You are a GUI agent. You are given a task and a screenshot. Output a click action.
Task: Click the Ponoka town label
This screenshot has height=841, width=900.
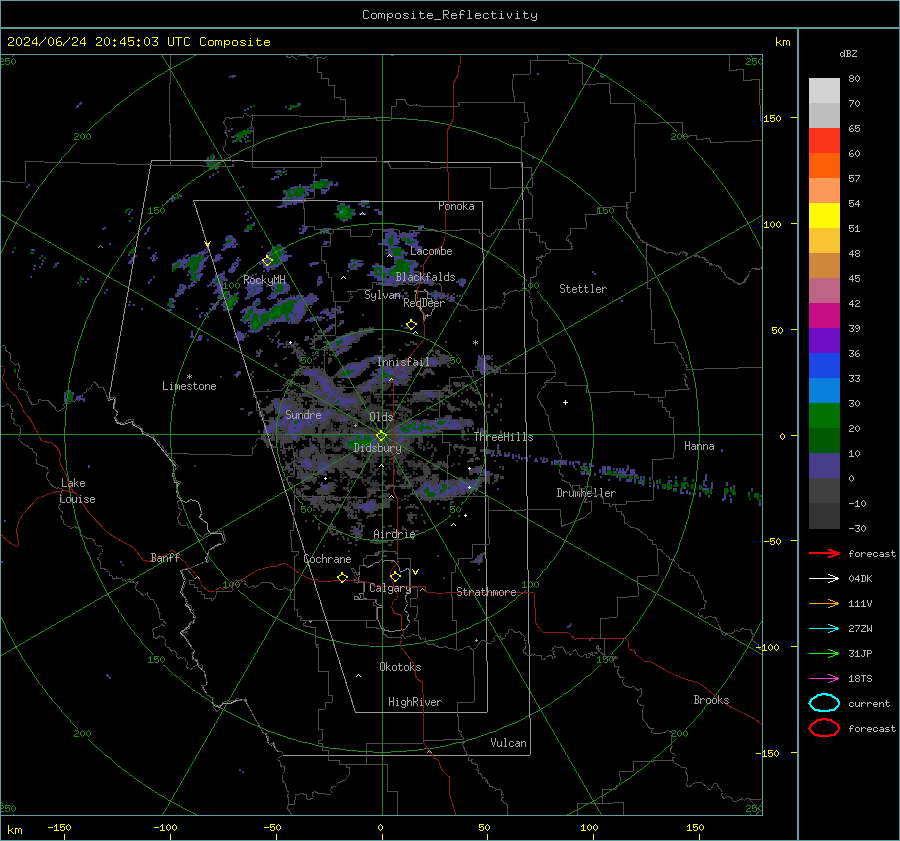pyautogui.click(x=456, y=206)
